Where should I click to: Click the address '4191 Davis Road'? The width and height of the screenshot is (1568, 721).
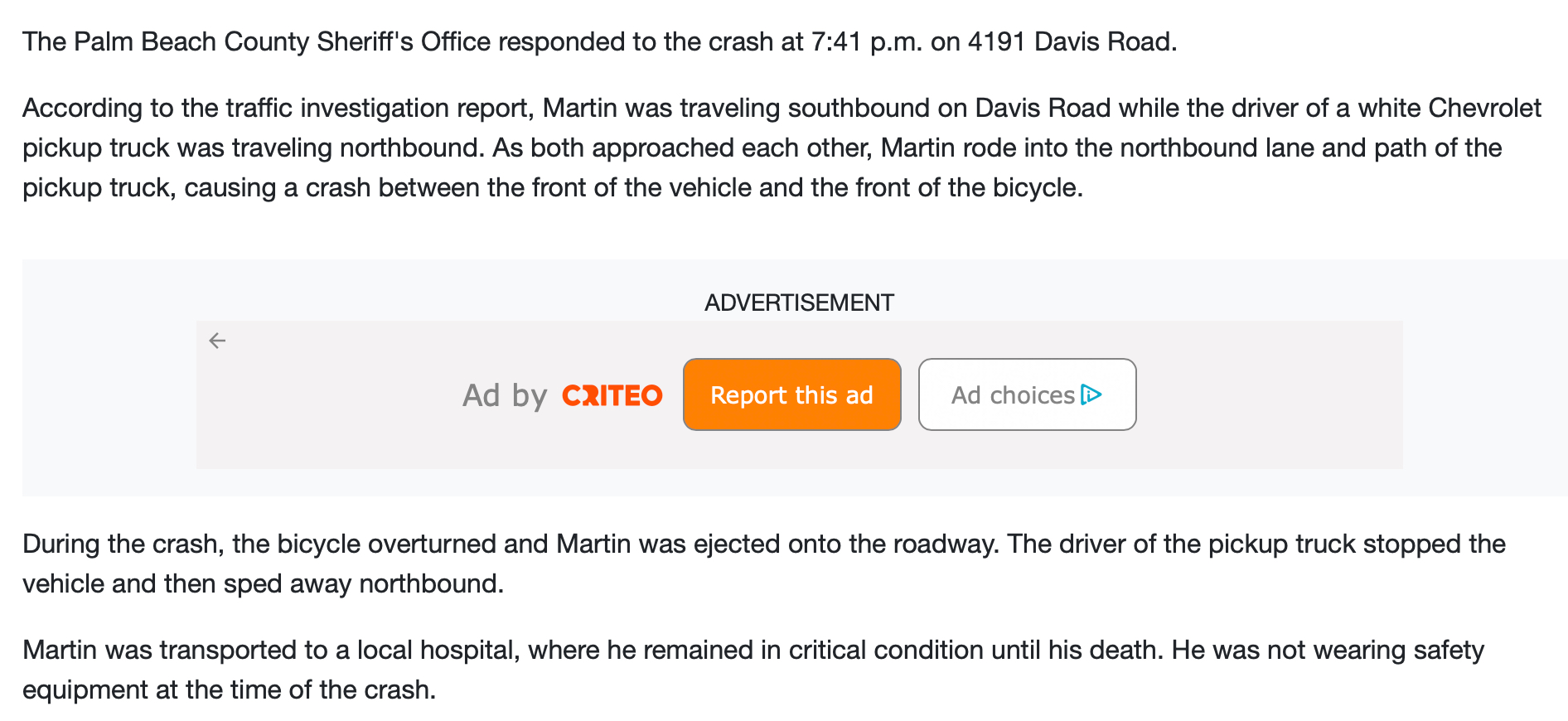click(x=1071, y=41)
